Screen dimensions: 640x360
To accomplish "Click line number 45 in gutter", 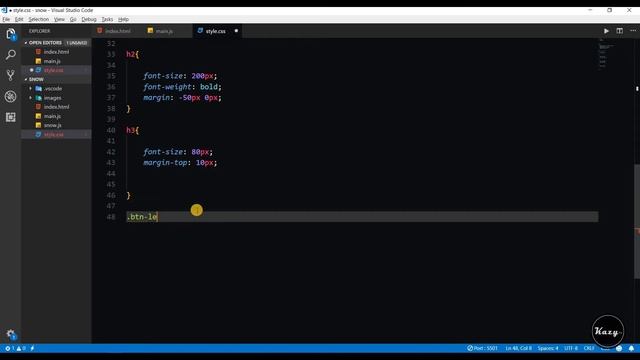I will pyautogui.click(x=111, y=184).
